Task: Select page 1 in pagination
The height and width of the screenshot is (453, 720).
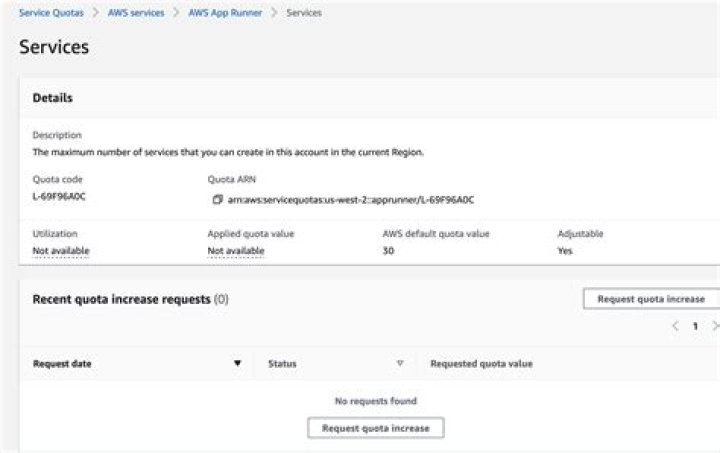Action: pyautogui.click(x=695, y=326)
